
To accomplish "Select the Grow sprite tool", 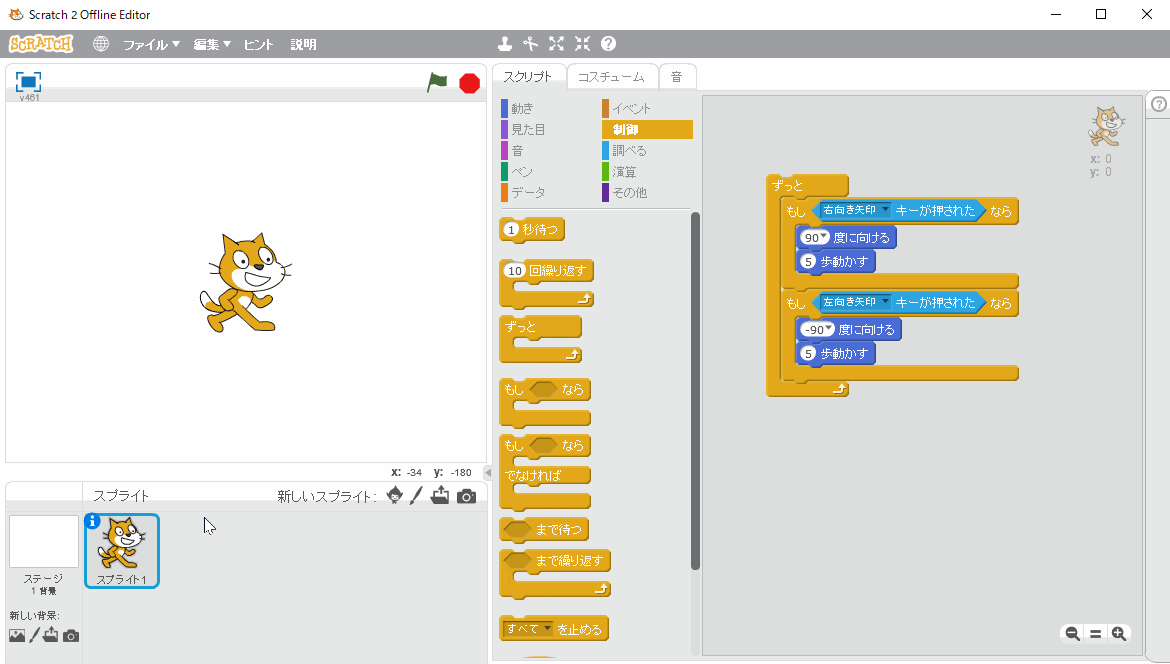I will pos(557,44).
